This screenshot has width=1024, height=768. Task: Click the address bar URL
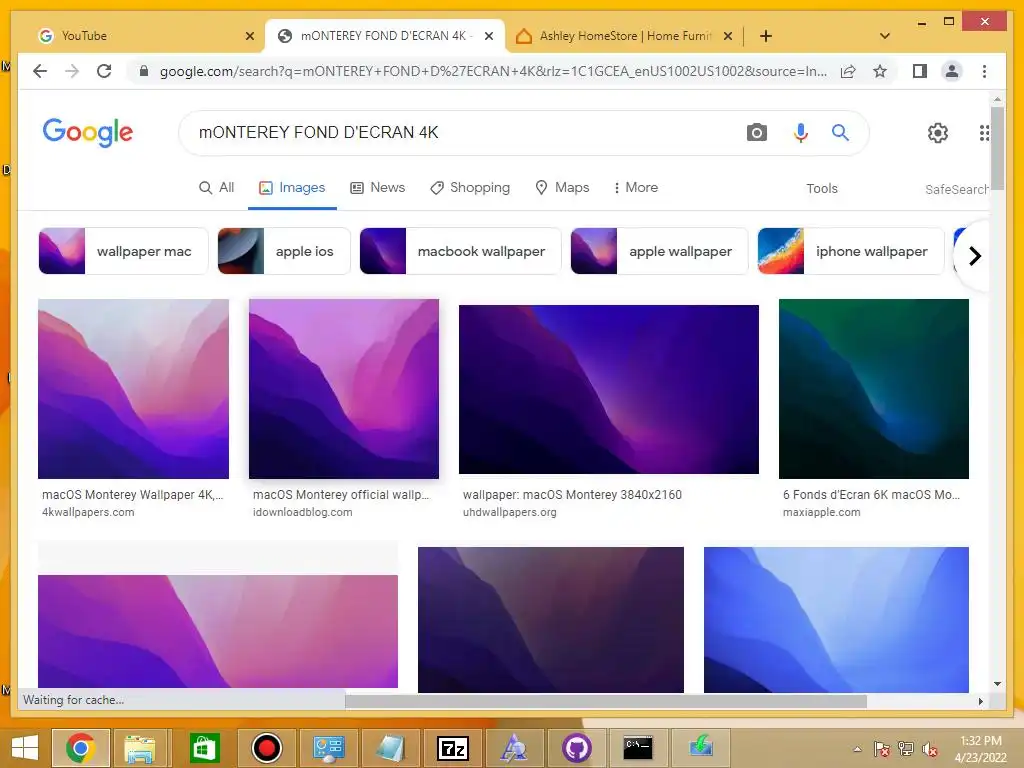[x=493, y=71]
